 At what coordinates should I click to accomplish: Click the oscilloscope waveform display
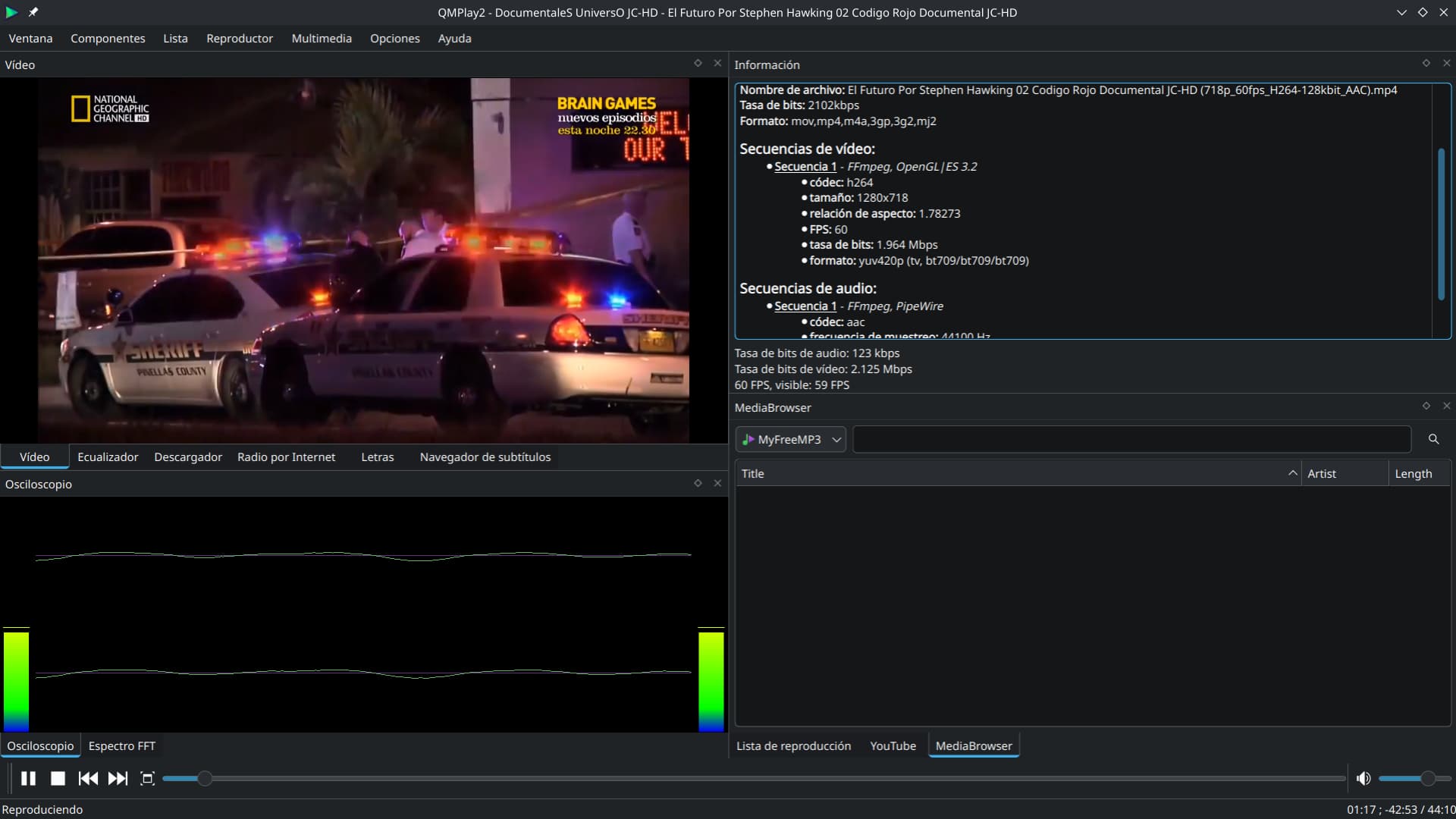pos(363,614)
